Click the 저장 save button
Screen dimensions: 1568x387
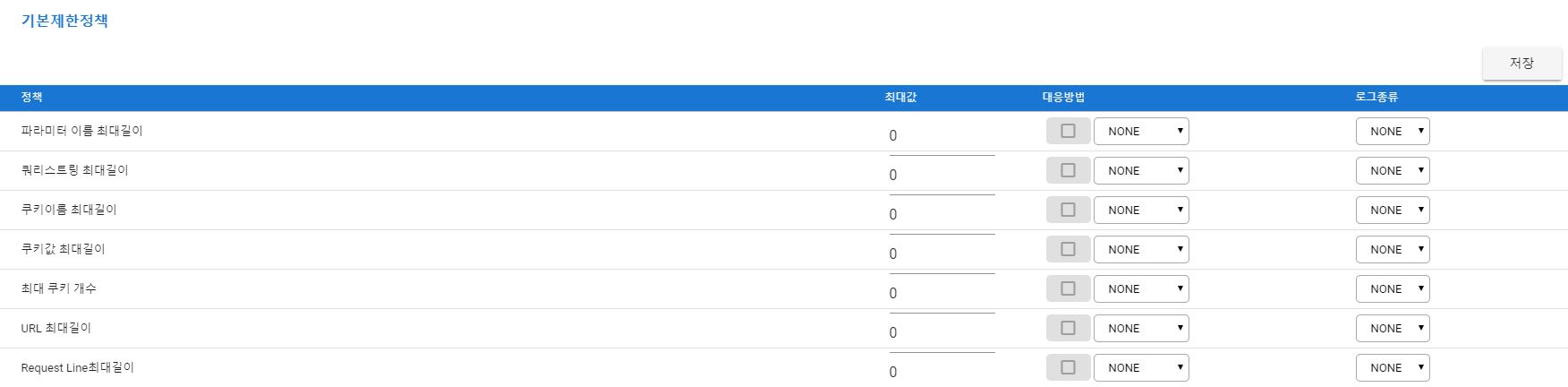(x=1521, y=64)
